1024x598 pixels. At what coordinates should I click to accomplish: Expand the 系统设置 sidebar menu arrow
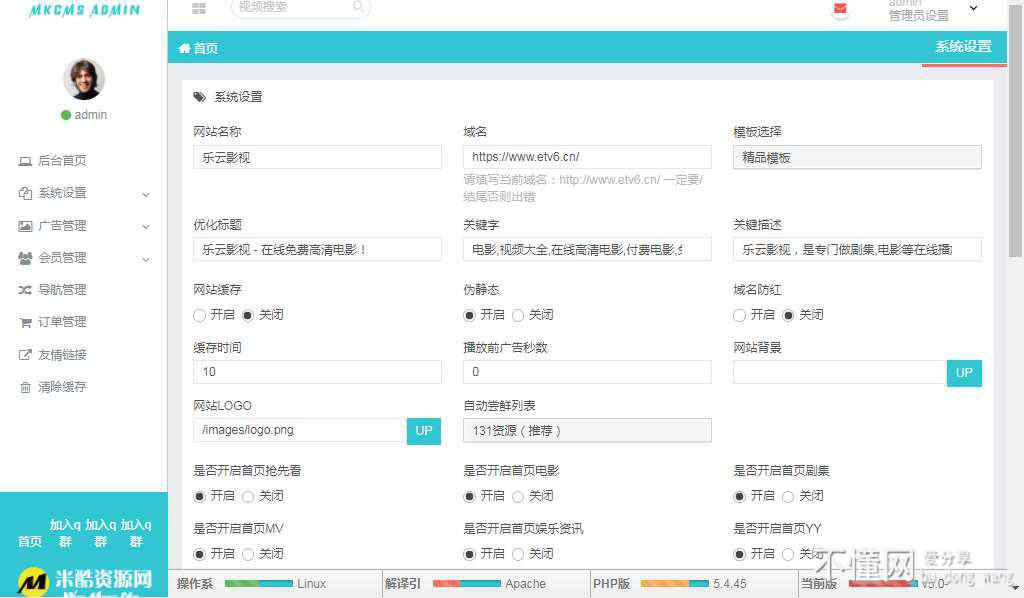click(x=146, y=194)
